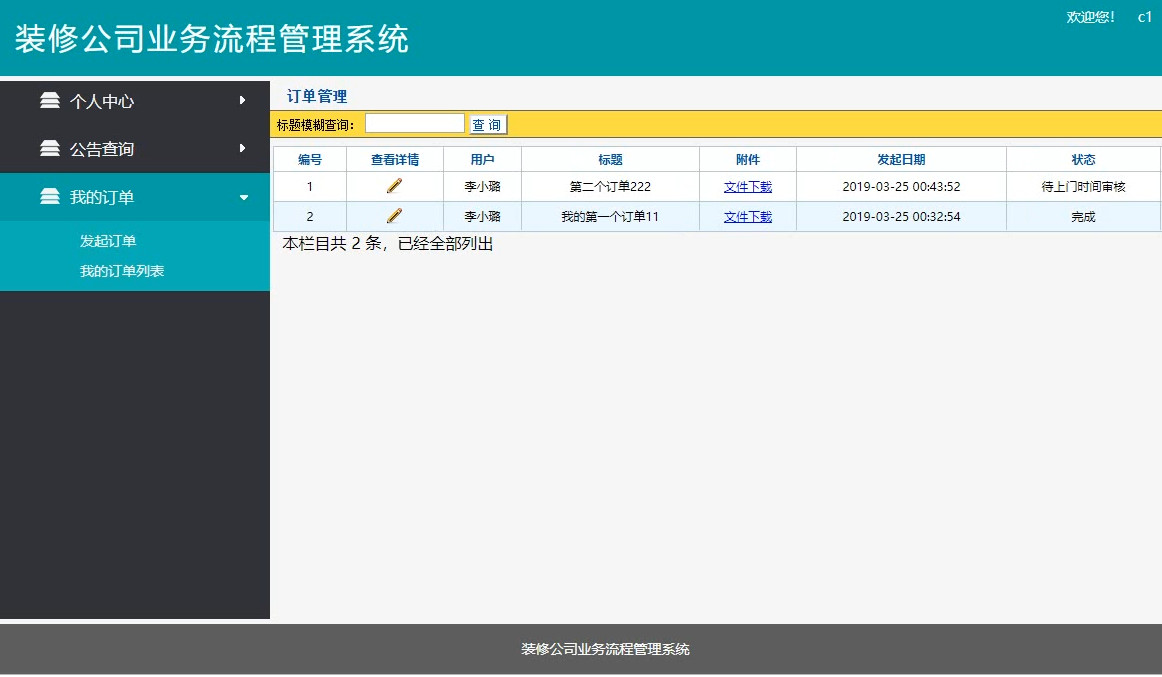
Task: Click the stack icon beside 我的订单
Action: pyautogui.click(x=50, y=197)
